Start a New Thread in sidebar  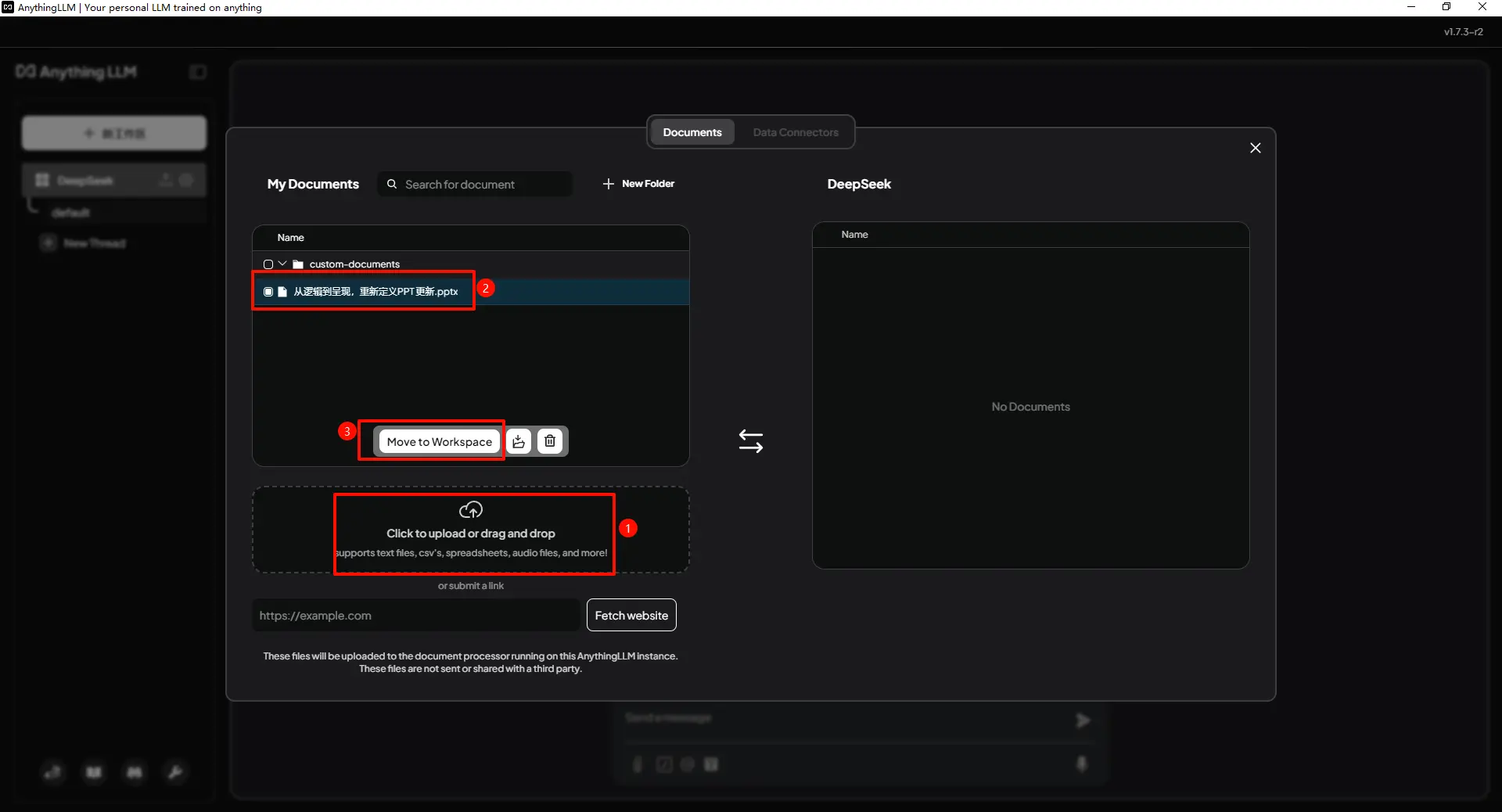(x=84, y=243)
